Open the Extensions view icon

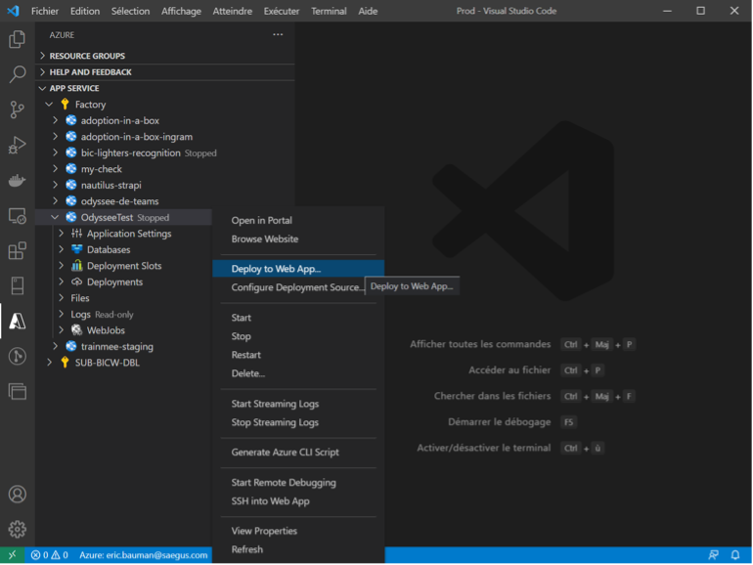(x=17, y=251)
